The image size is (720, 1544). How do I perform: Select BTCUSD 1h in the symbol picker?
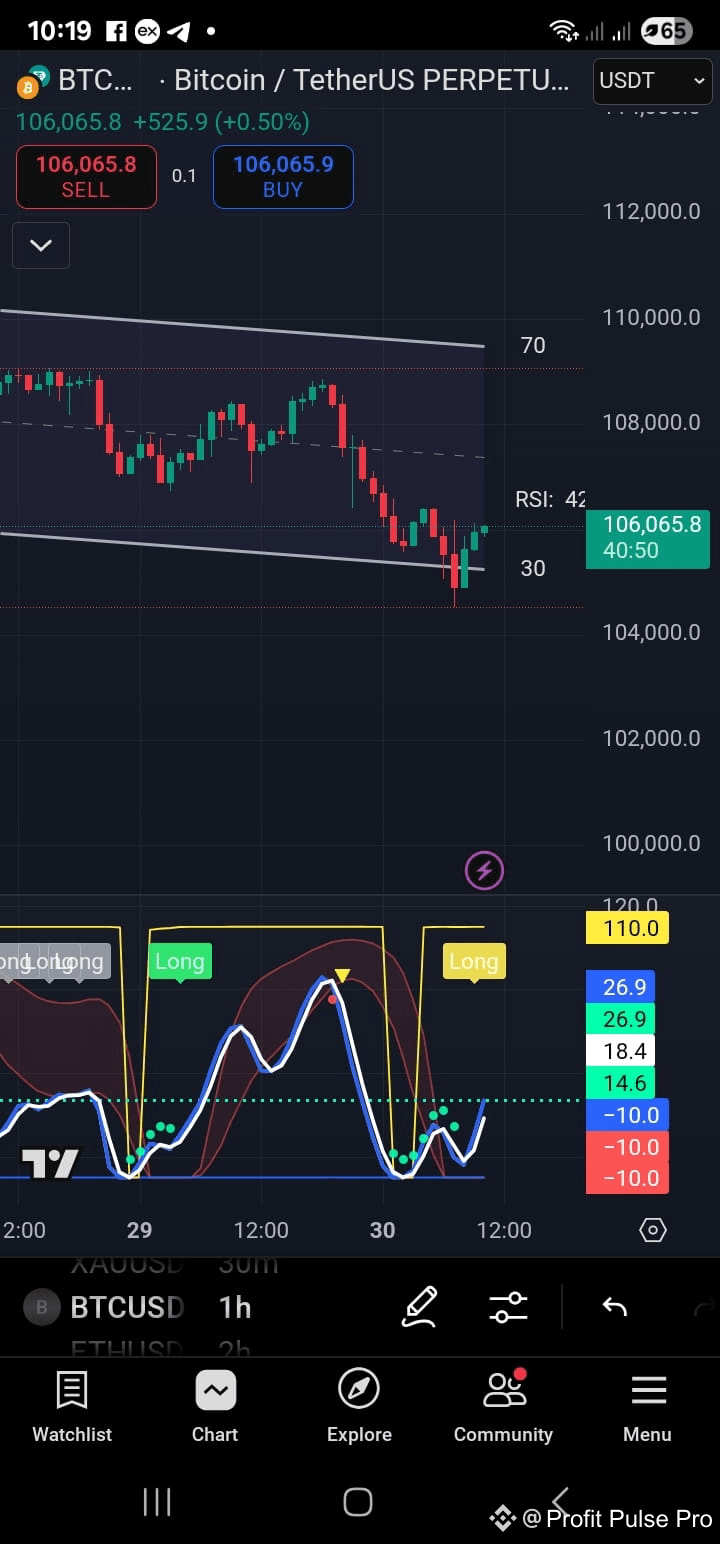click(140, 1307)
